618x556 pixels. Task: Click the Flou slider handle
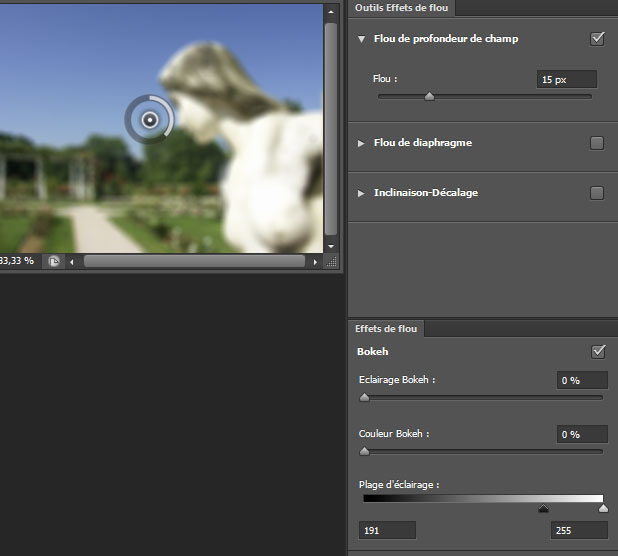[x=429, y=97]
